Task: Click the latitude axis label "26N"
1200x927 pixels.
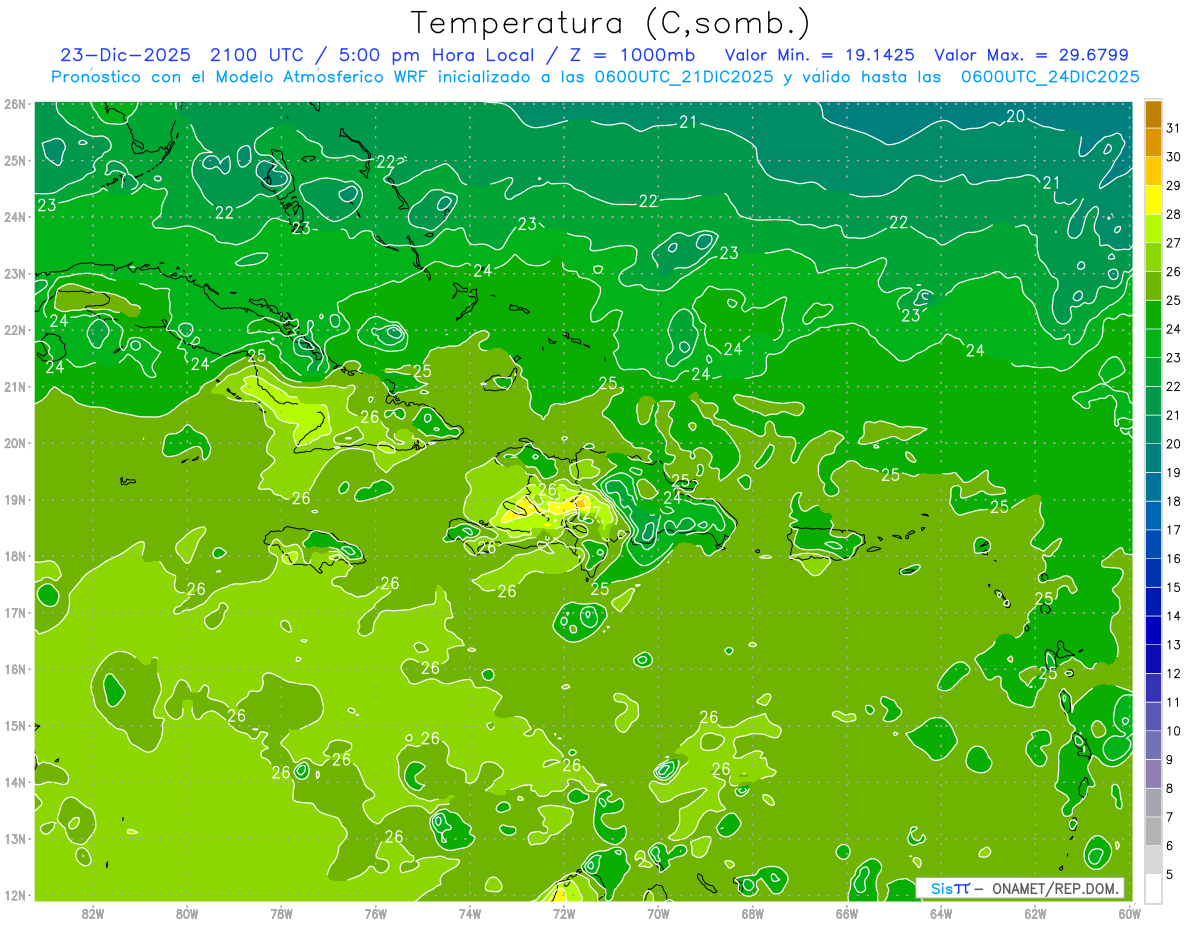Action: point(14,104)
